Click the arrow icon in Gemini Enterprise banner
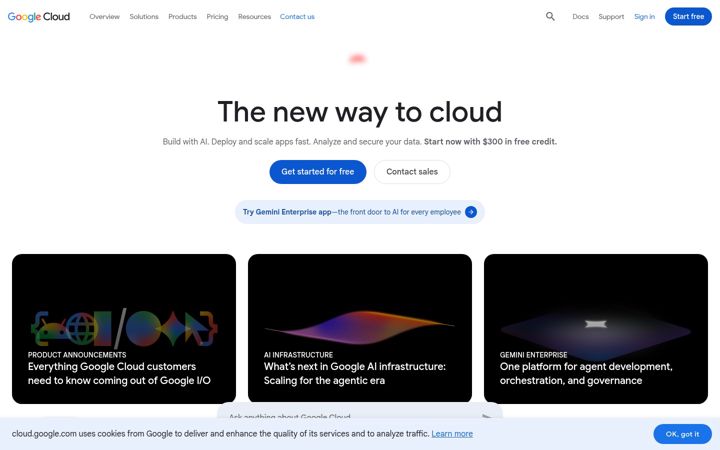 (471, 212)
